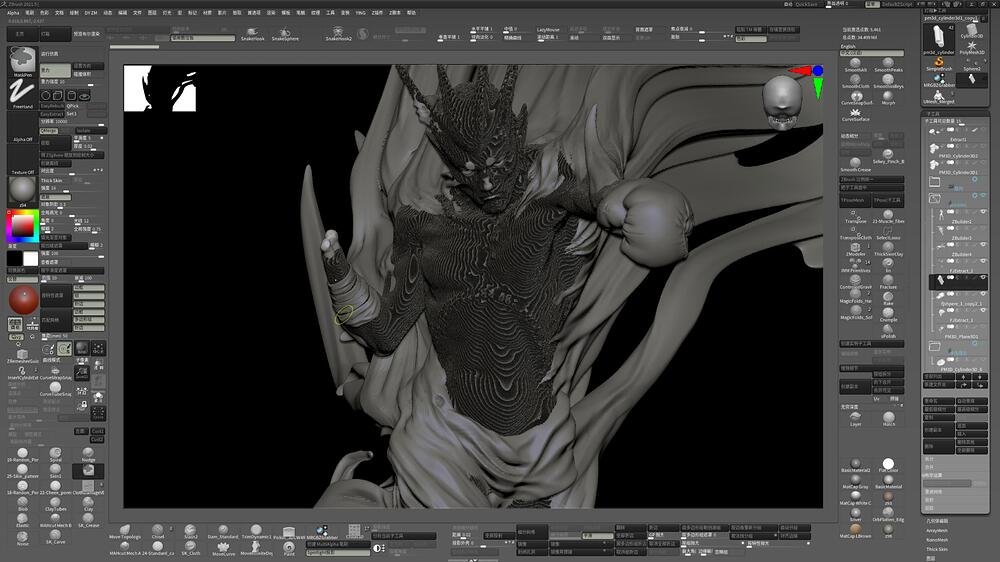
Task: Select the SK_Carve brush
Action: (x=55, y=536)
